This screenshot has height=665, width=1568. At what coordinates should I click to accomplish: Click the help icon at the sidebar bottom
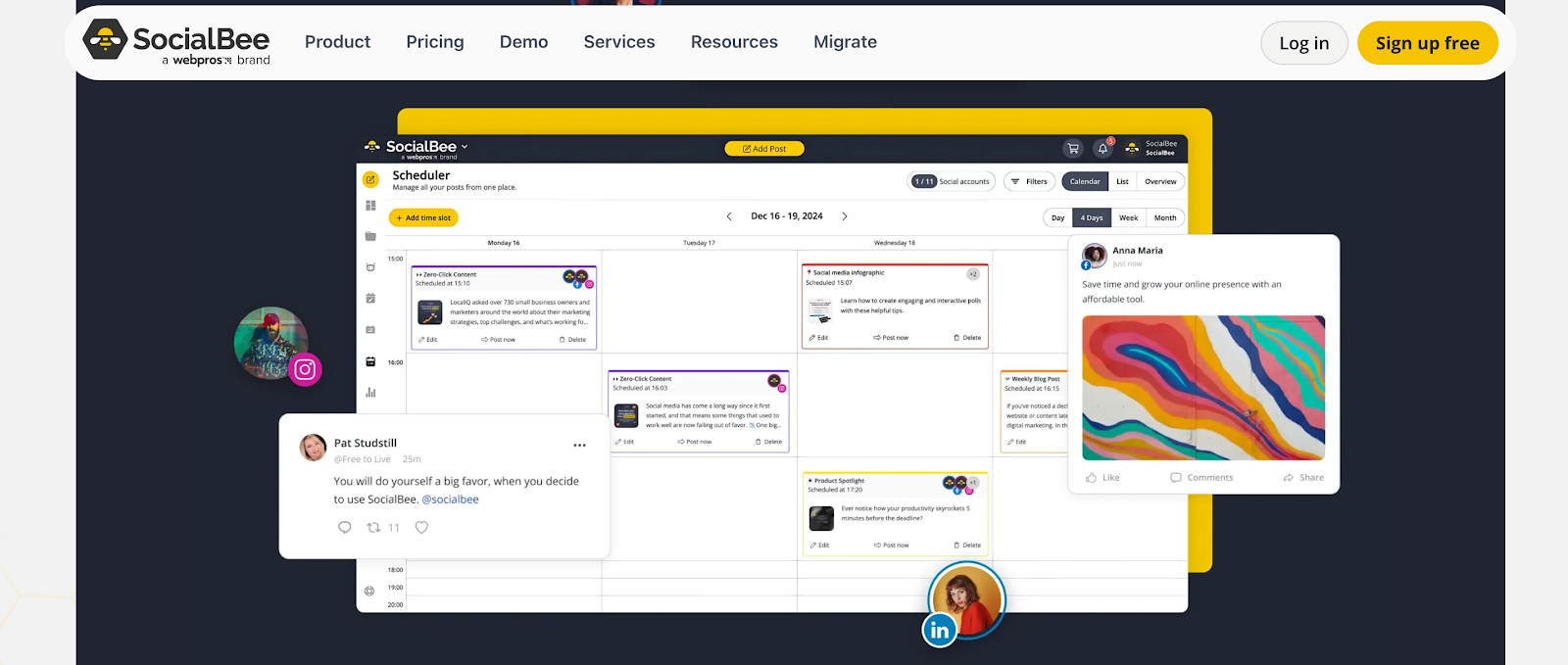pyautogui.click(x=369, y=591)
